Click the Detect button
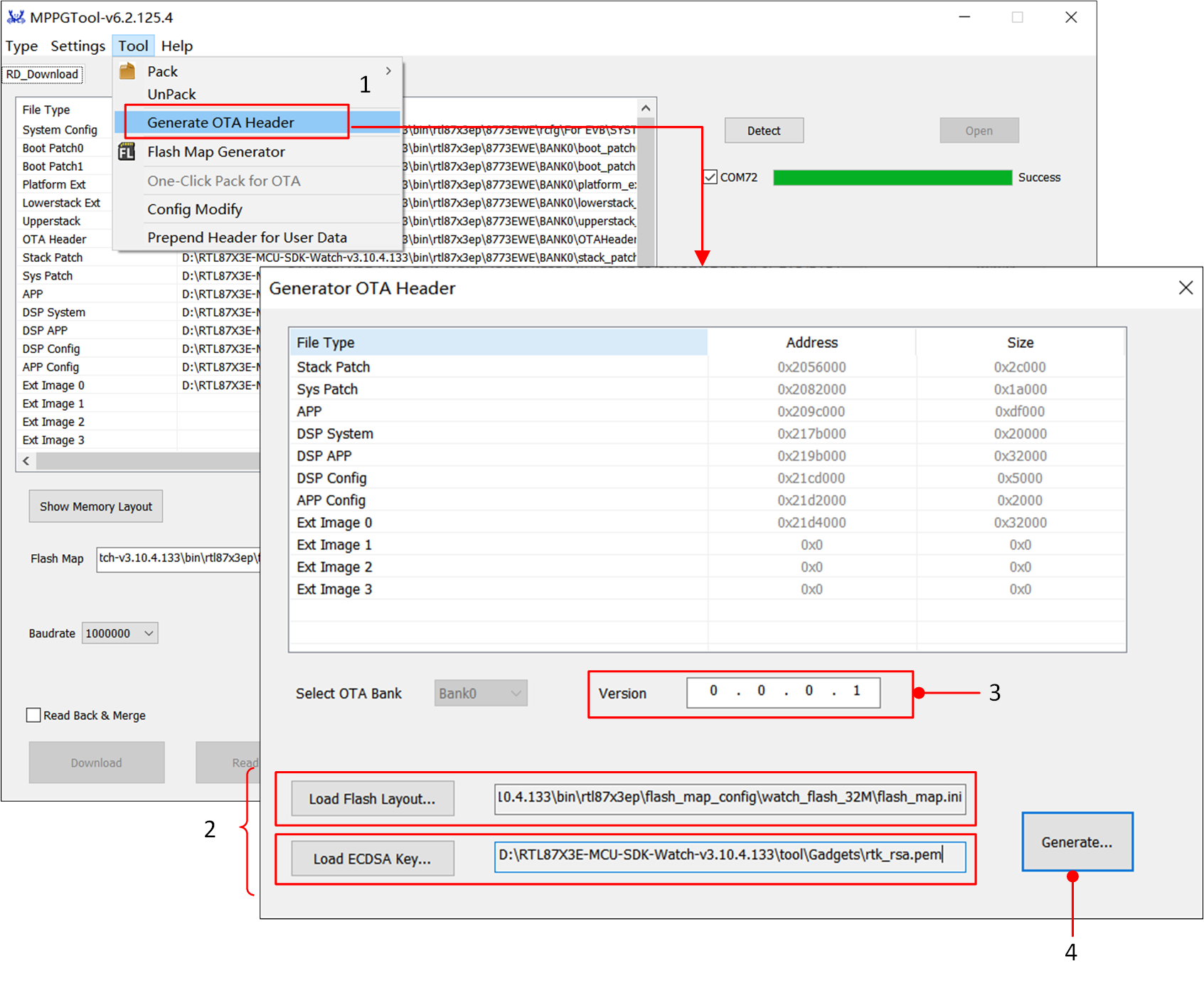1204x981 pixels. (764, 131)
